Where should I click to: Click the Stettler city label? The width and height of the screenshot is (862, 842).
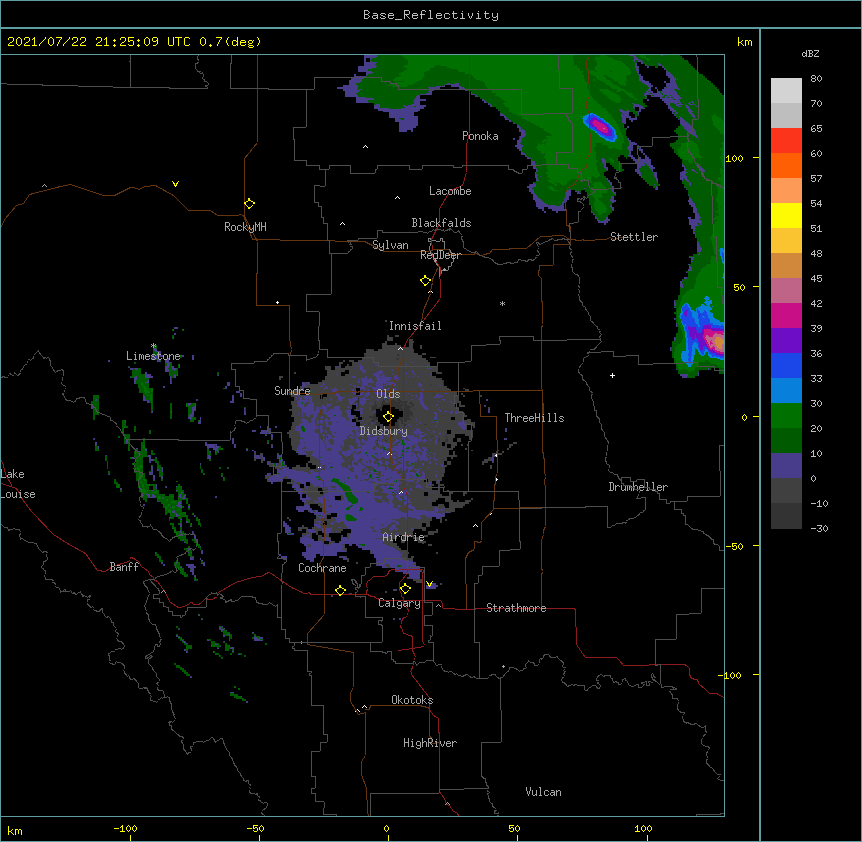coord(634,237)
